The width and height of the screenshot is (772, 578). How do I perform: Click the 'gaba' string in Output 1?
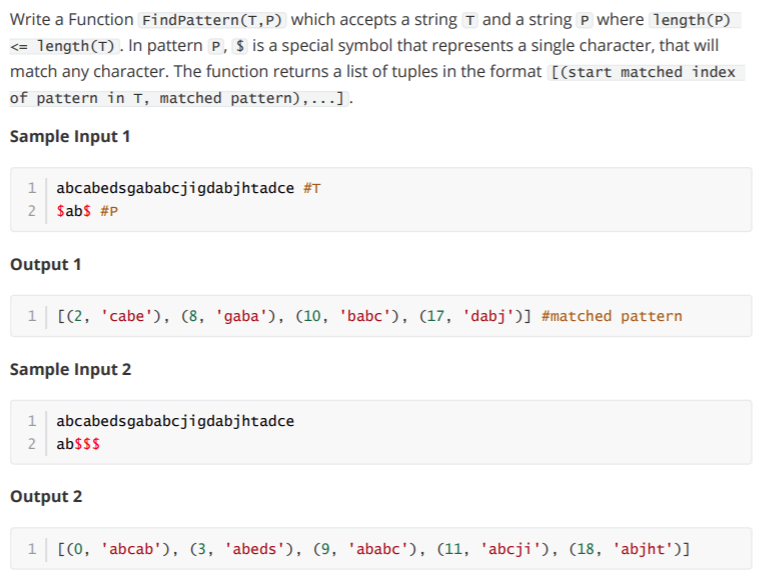point(241,316)
